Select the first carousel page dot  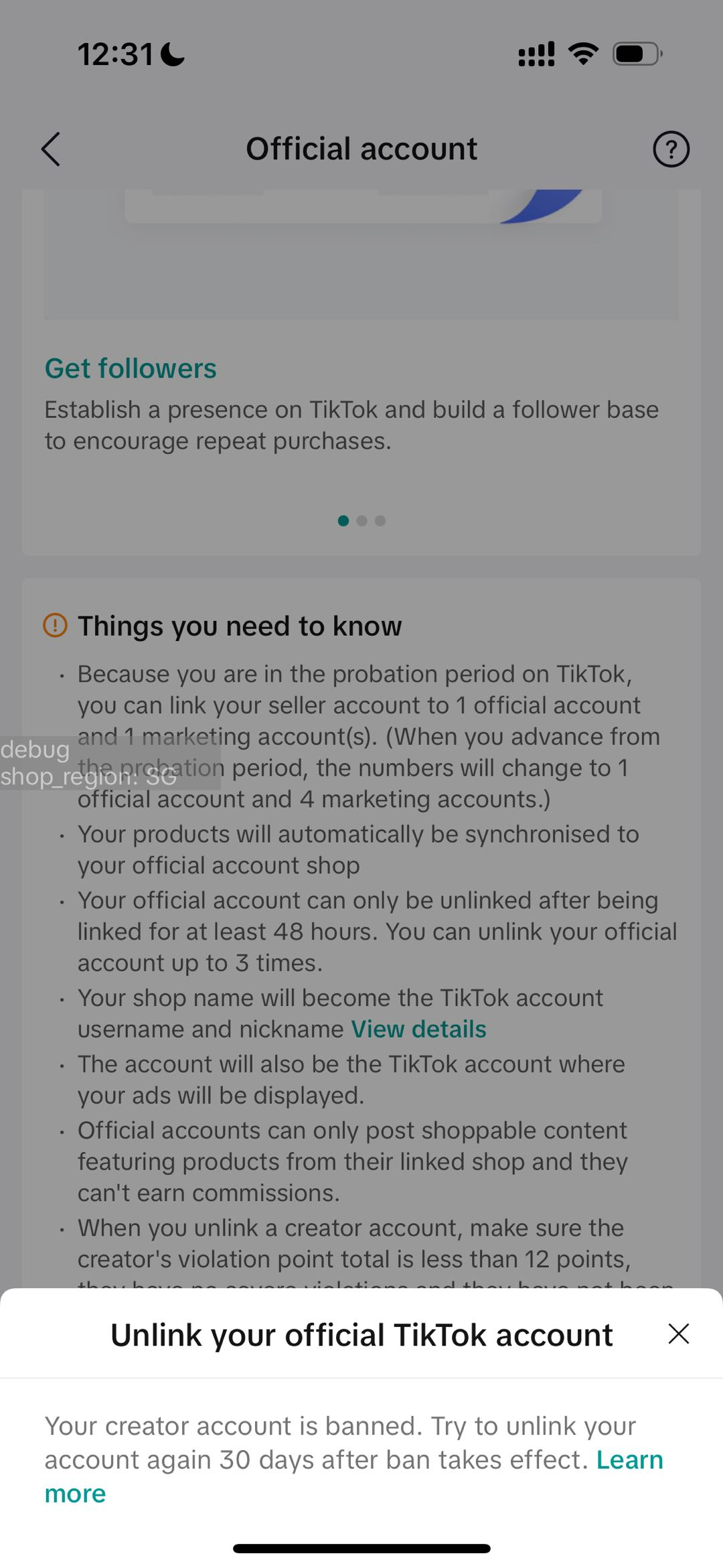point(343,520)
